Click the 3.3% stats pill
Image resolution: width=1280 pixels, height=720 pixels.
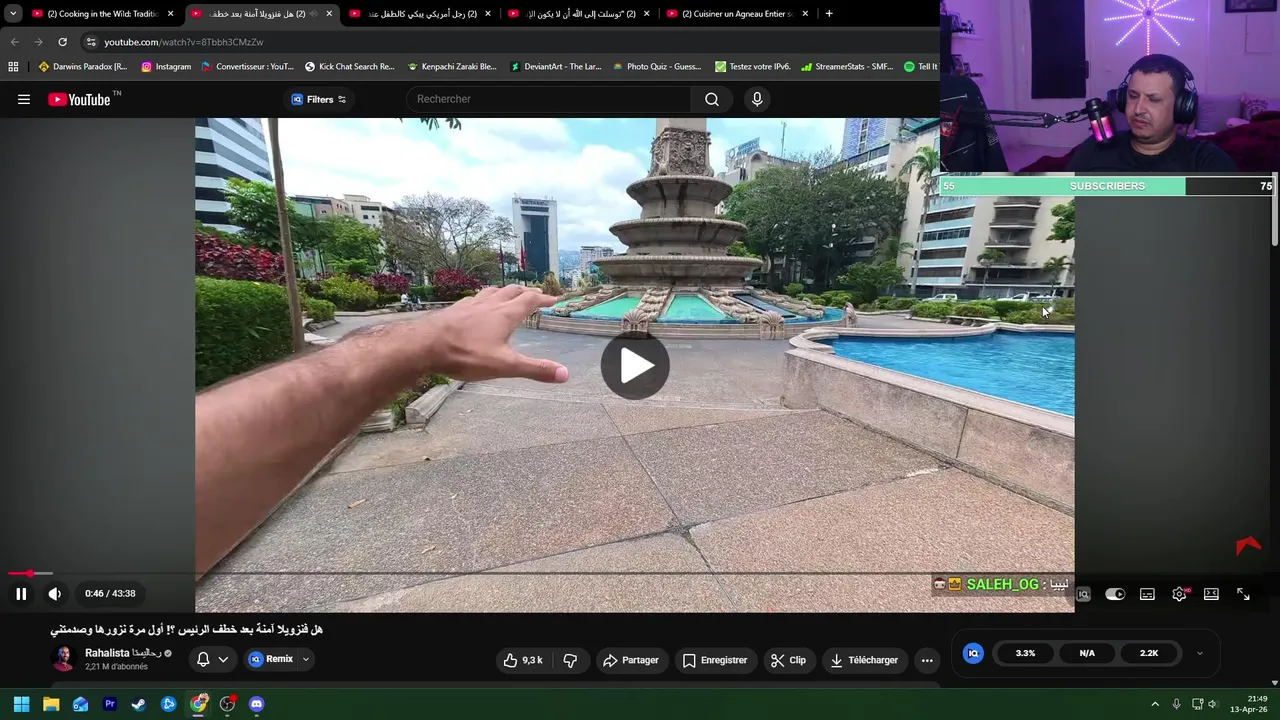(1025, 653)
